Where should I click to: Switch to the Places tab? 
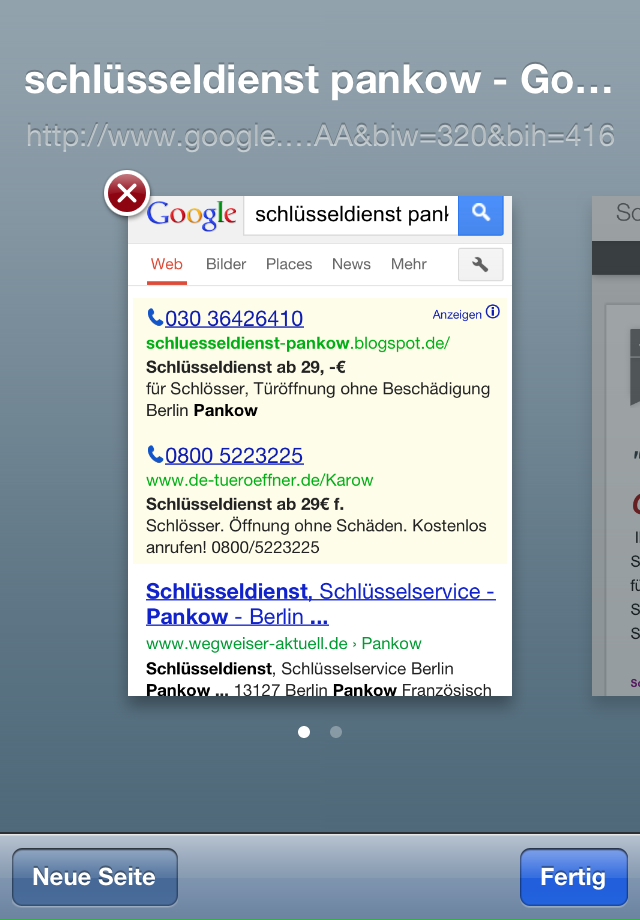click(289, 264)
